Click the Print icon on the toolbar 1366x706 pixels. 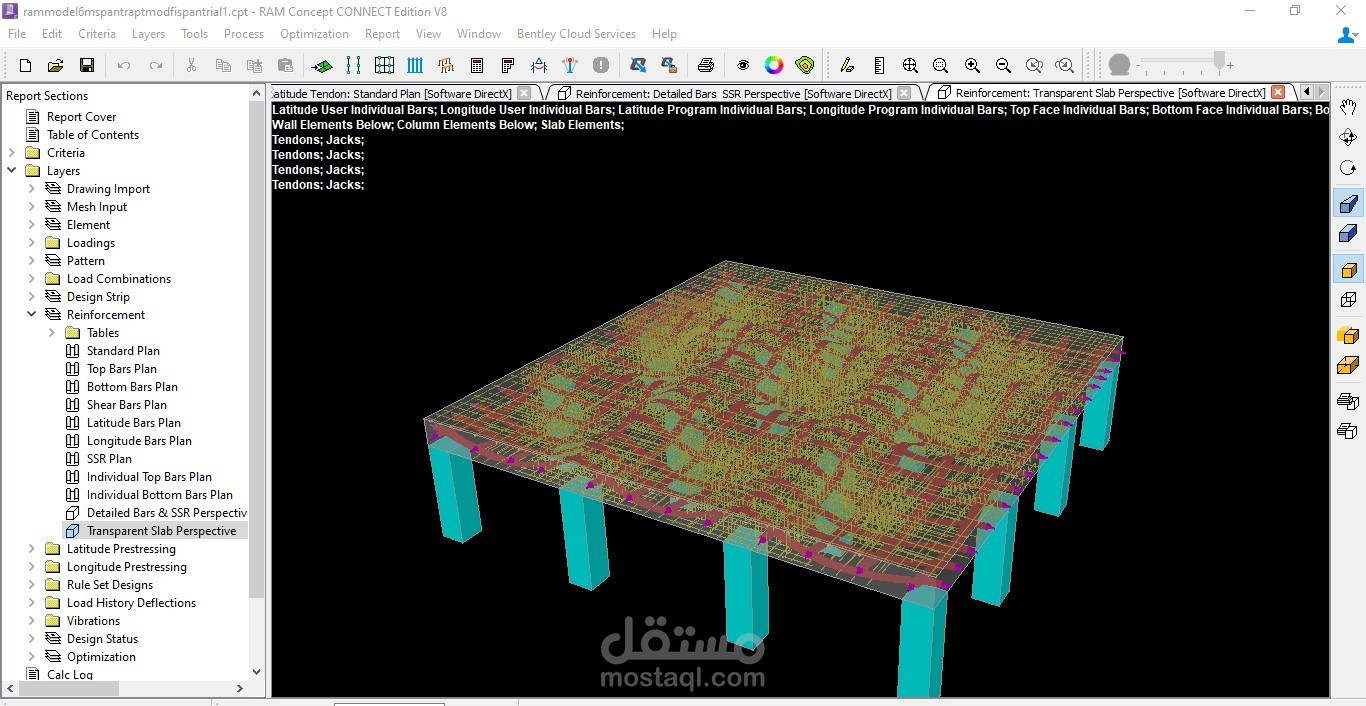click(x=706, y=65)
